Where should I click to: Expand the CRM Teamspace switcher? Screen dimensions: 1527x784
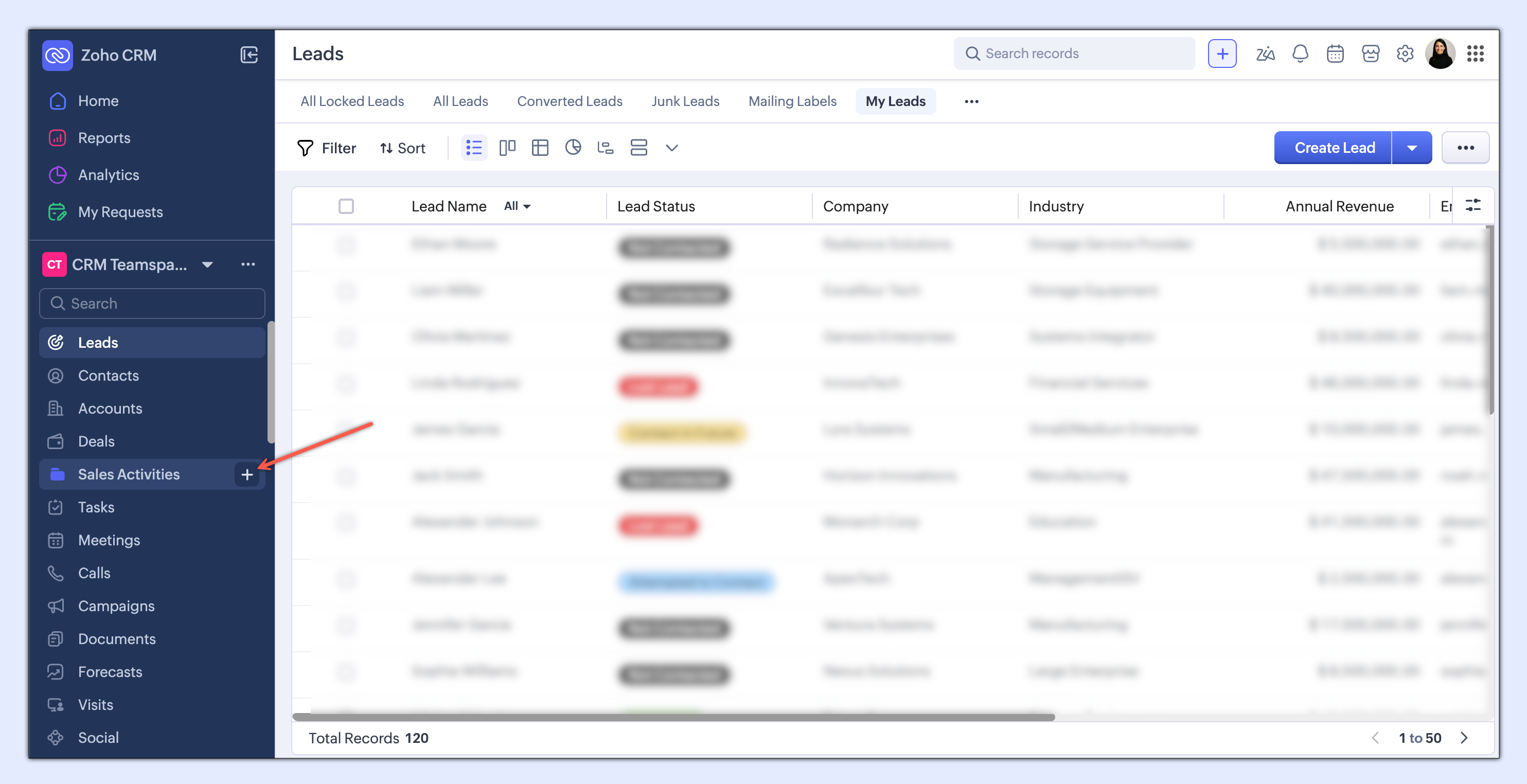pos(207,264)
